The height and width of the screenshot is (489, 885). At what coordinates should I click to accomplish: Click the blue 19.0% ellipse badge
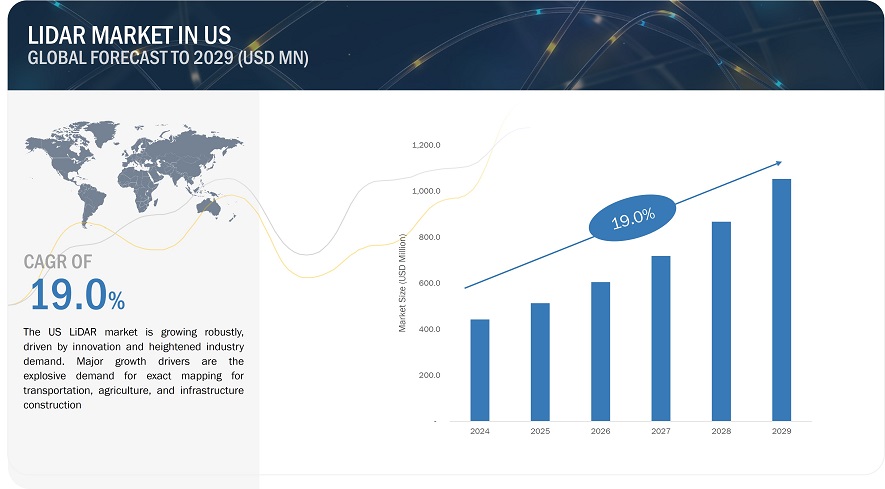coord(632,215)
